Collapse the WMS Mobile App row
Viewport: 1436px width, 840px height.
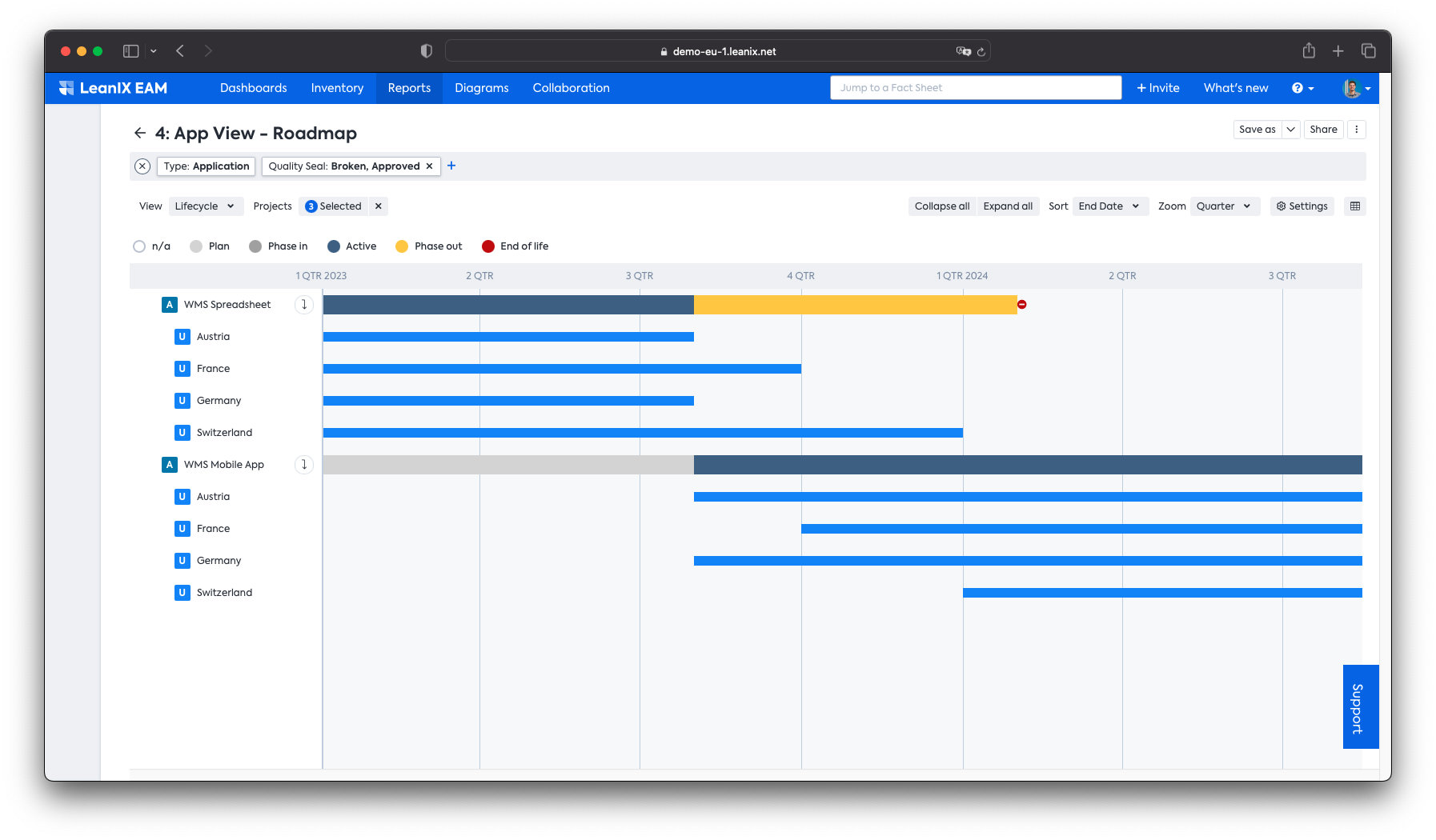[x=304, y=465]
